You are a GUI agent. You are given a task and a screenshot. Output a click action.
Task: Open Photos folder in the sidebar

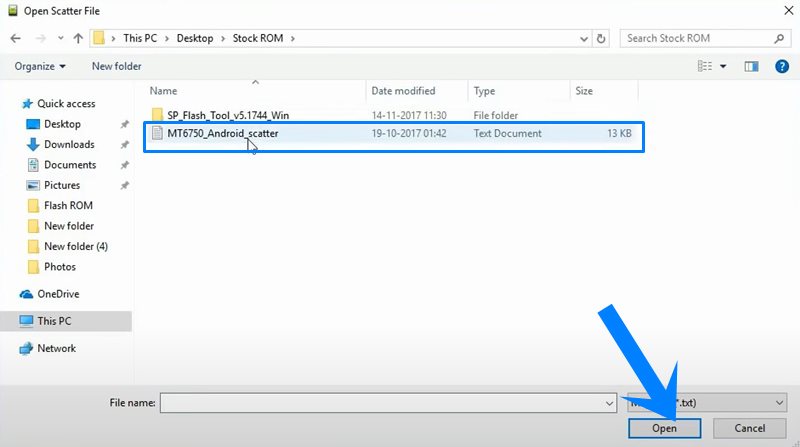[60, 267]
